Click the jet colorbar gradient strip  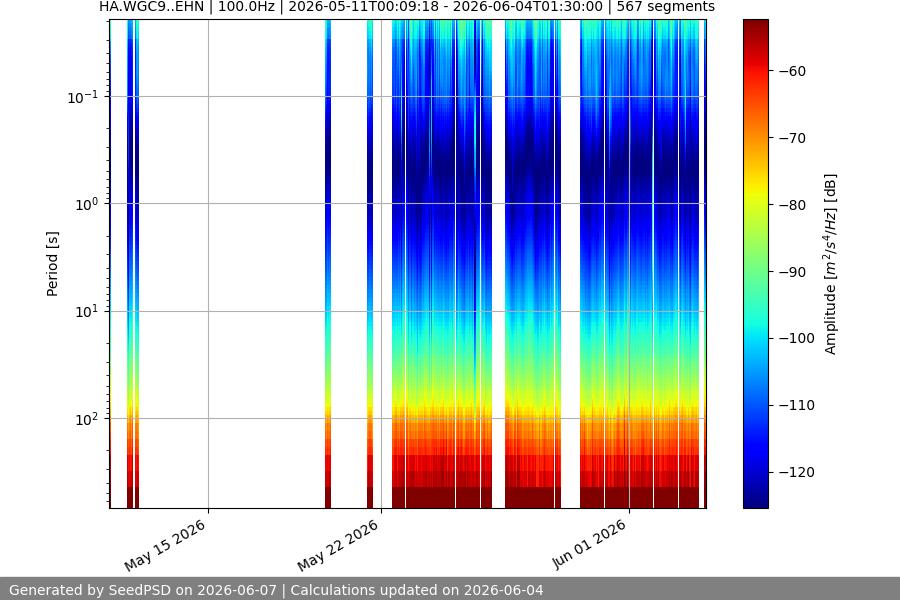[x=755, y=264]
